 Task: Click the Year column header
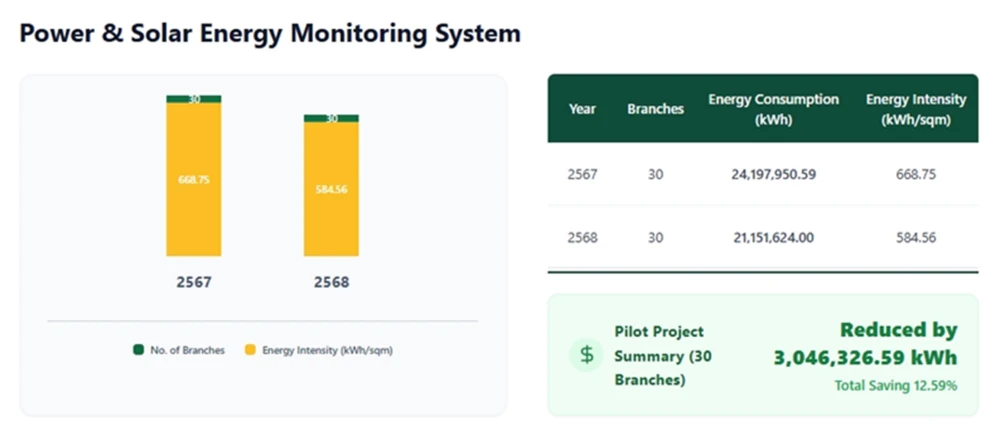click(582, 109)
